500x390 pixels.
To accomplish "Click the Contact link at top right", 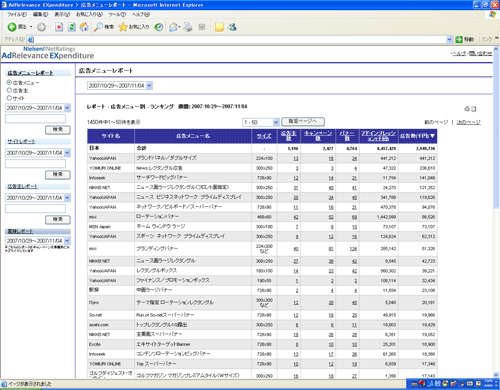I will pos(480,53).
